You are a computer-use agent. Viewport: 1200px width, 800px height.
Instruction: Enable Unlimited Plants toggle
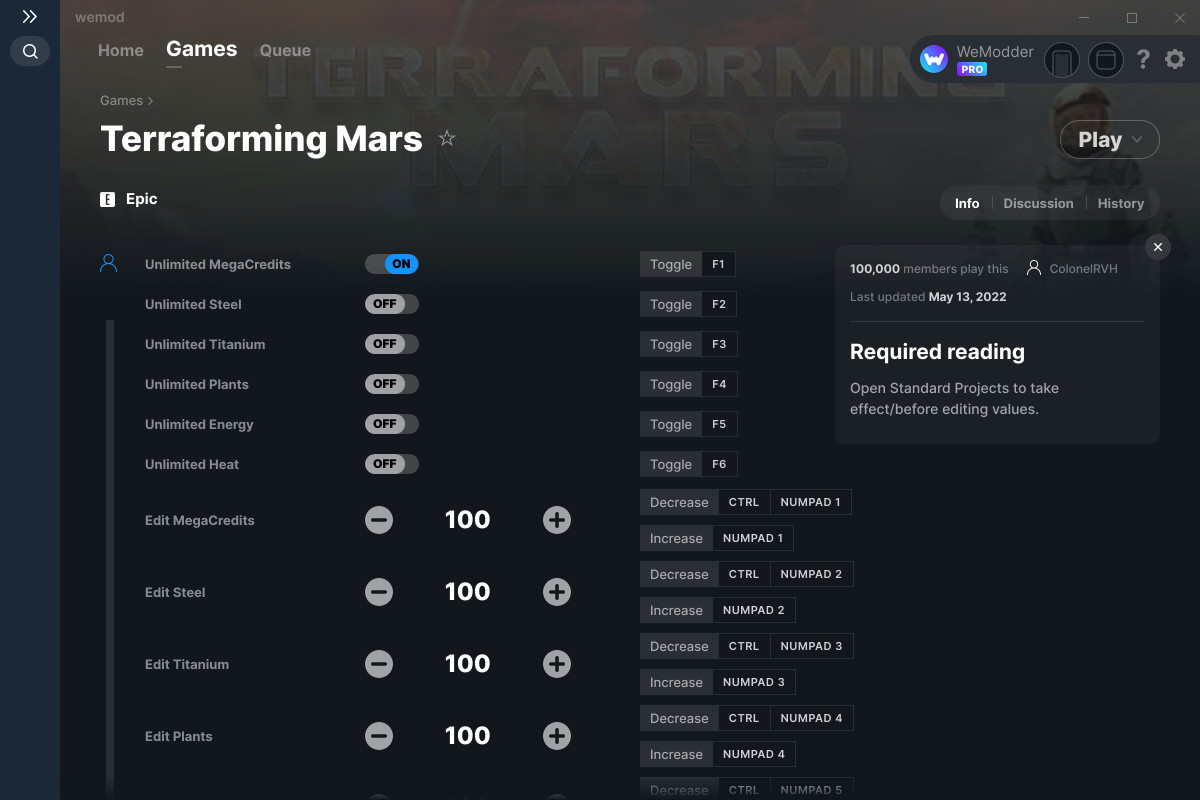click(392, 384)
